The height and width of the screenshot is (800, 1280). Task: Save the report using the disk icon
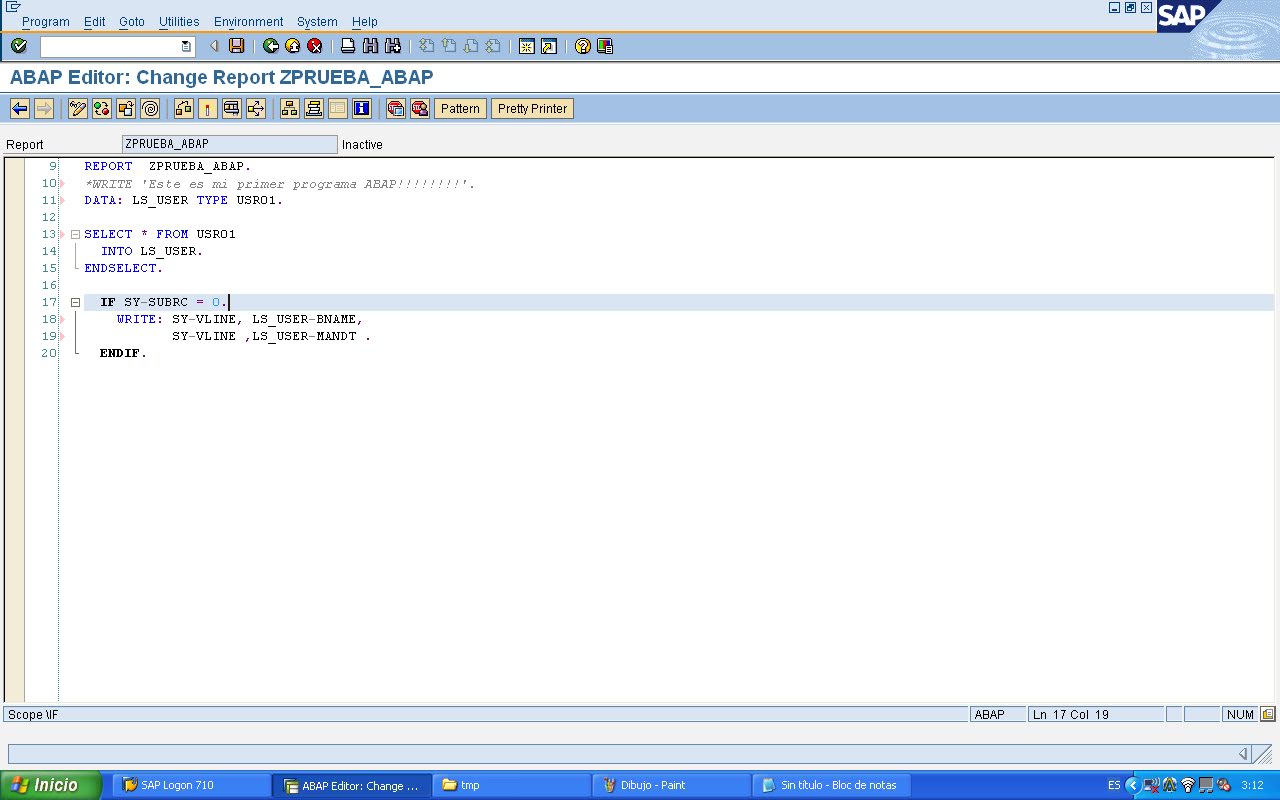click(x=237, y=46)
